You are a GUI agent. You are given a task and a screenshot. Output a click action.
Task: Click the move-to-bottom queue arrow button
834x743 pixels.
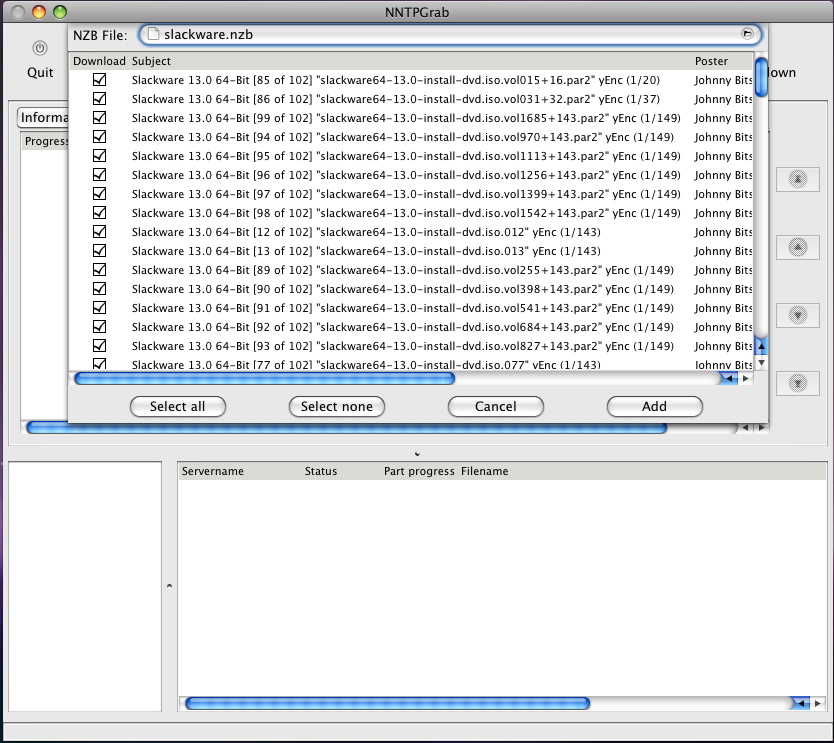(x=797, y=383)
